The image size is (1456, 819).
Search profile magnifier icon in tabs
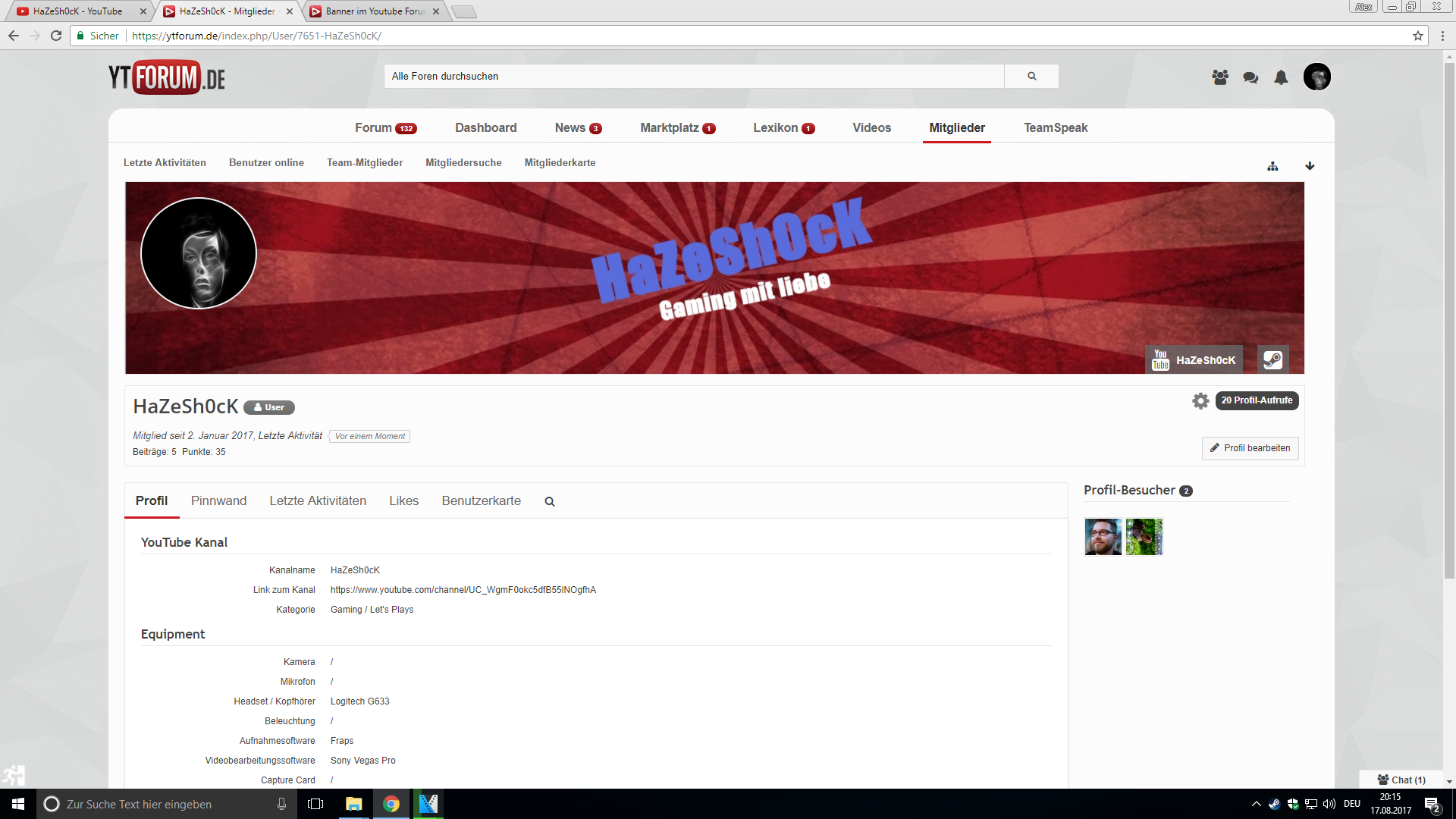[550, 501]
